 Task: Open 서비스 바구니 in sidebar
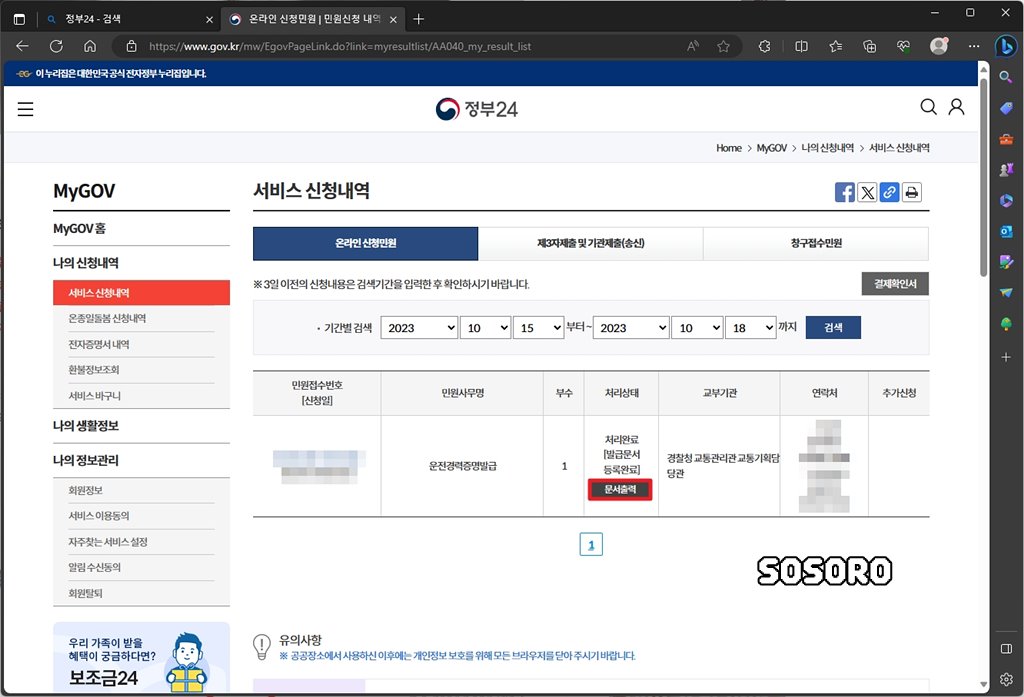pos(95,396)
